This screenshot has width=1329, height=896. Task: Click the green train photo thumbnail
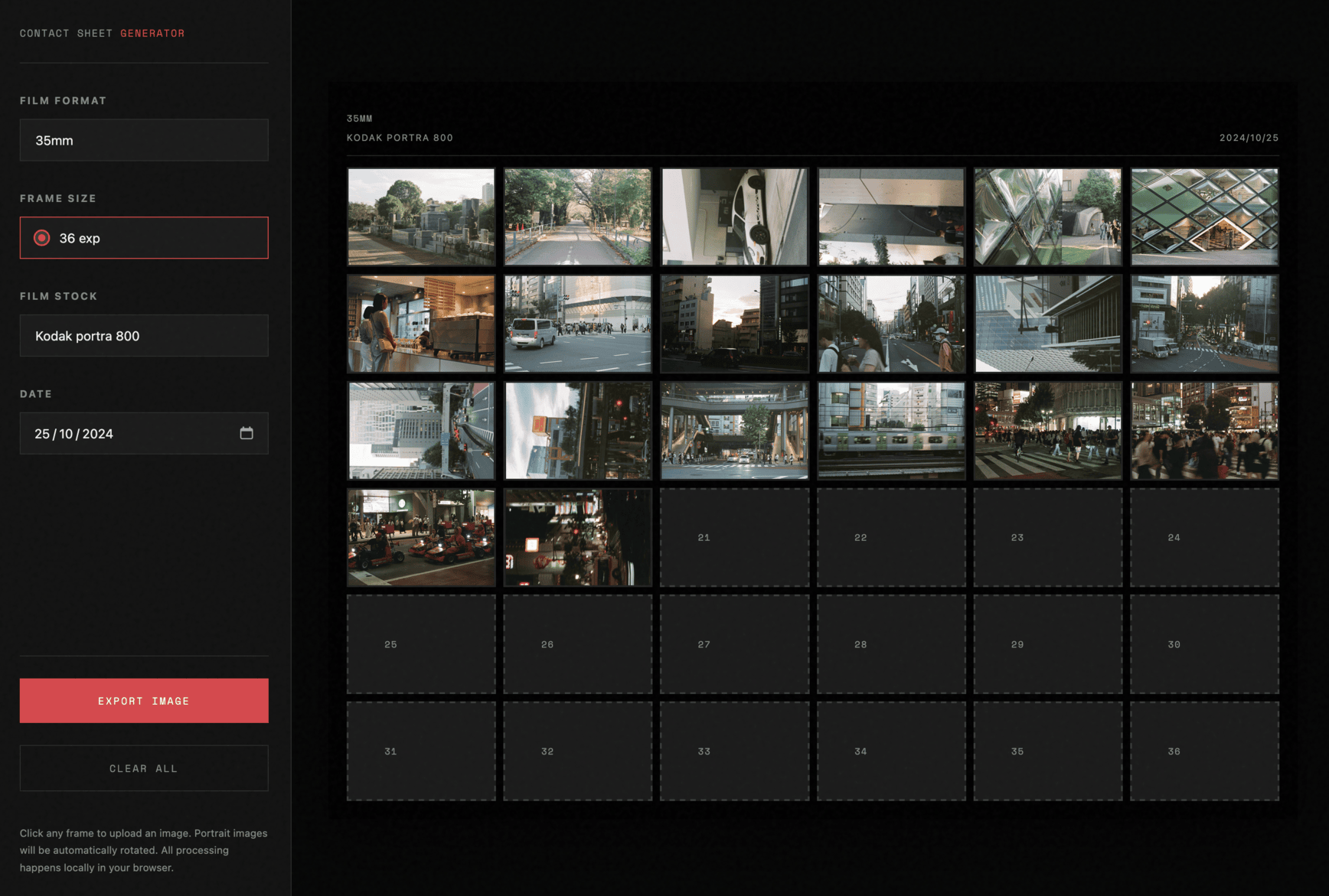tap(891, 431)
